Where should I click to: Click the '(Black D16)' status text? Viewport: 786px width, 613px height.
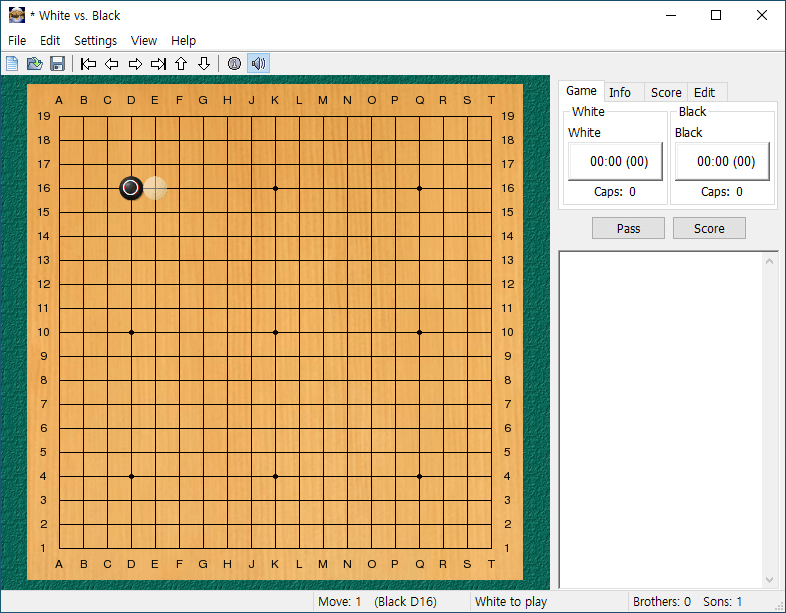405,601
